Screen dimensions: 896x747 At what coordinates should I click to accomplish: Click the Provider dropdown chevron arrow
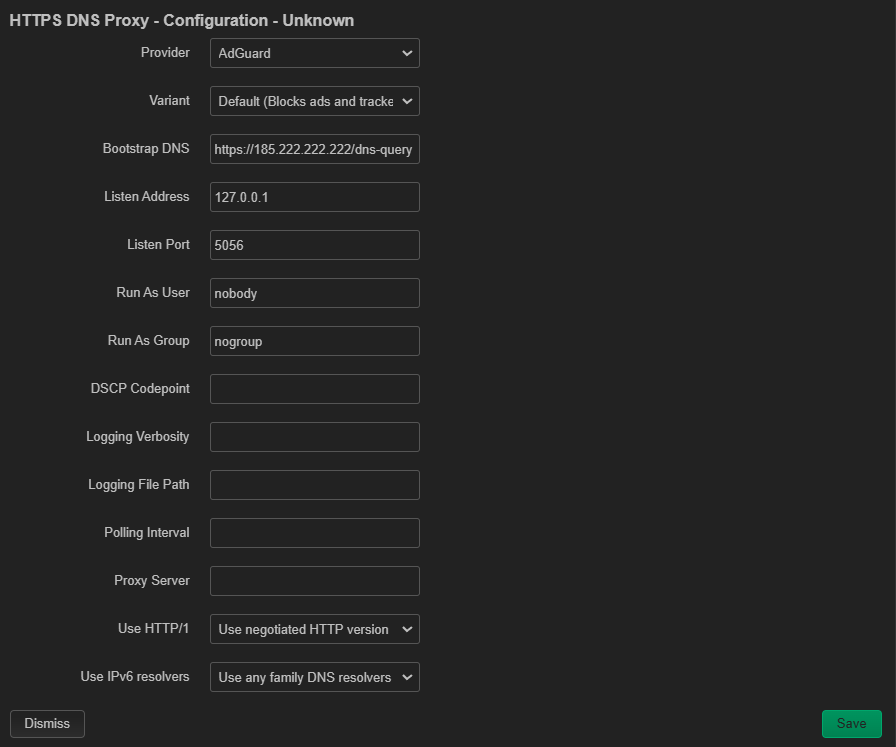click(x=407, y=53)
